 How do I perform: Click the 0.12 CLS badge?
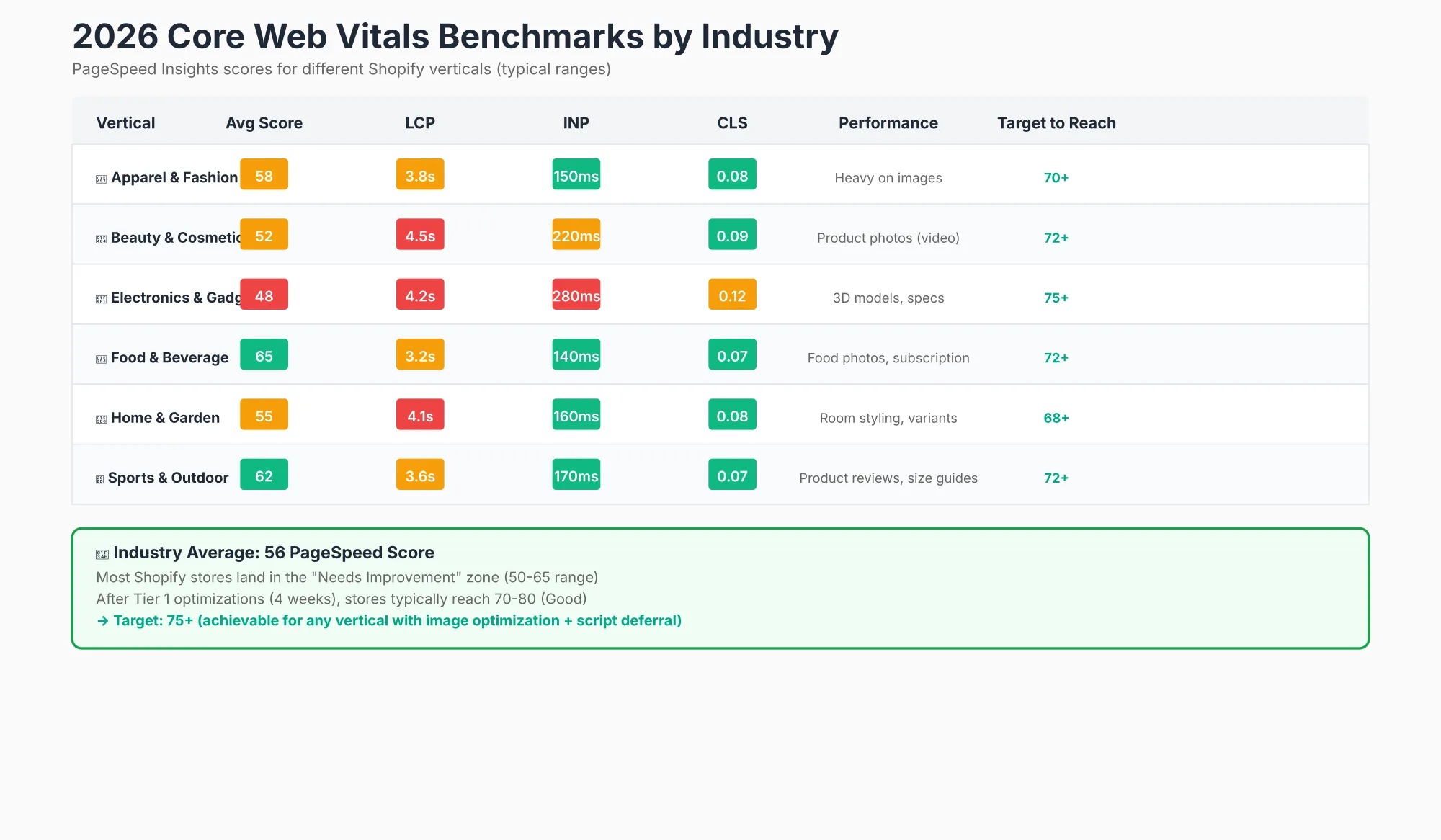point(732,294)
